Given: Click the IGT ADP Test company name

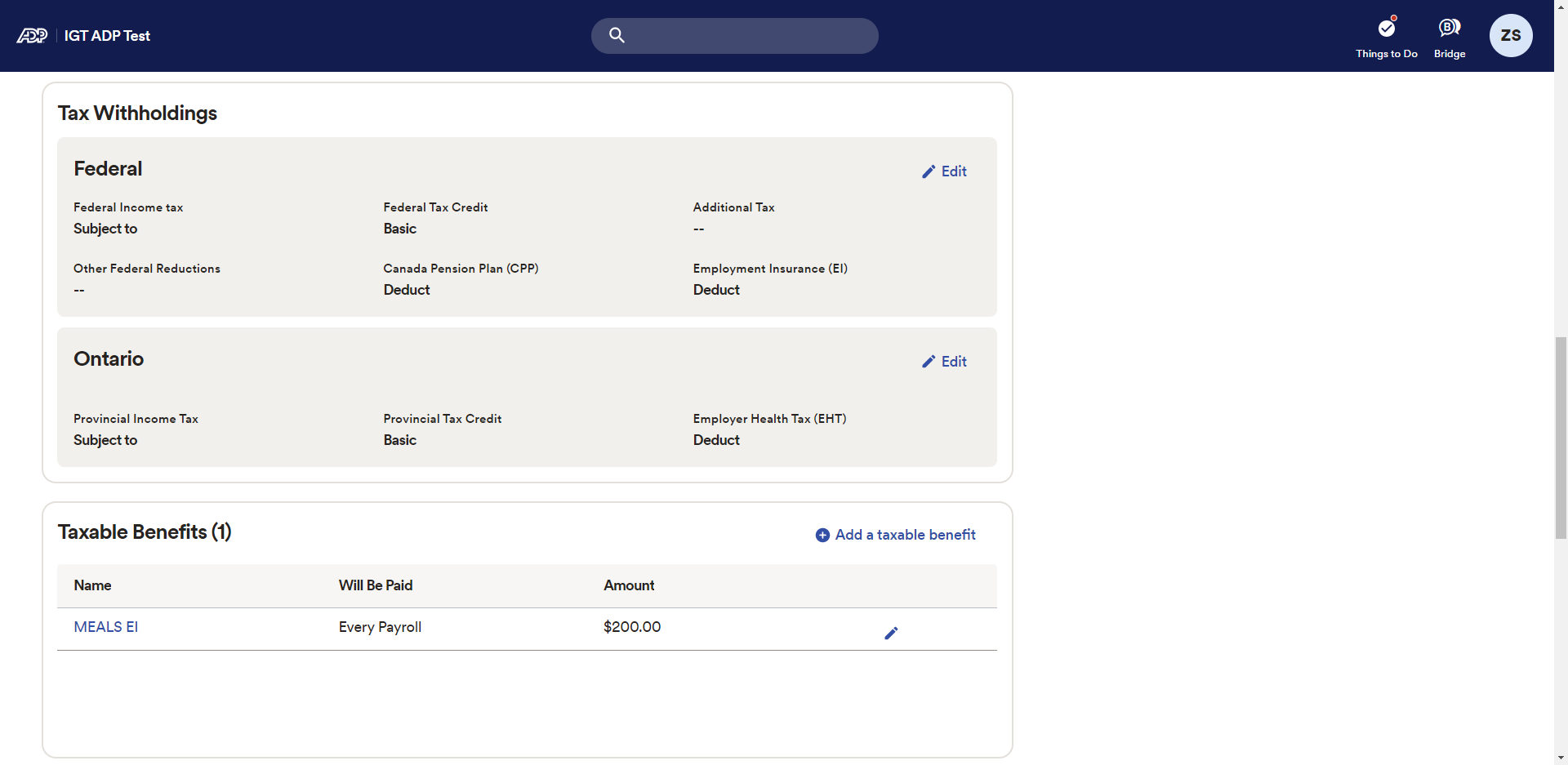Looking at the screenshot, I should [x=107, y=36].
